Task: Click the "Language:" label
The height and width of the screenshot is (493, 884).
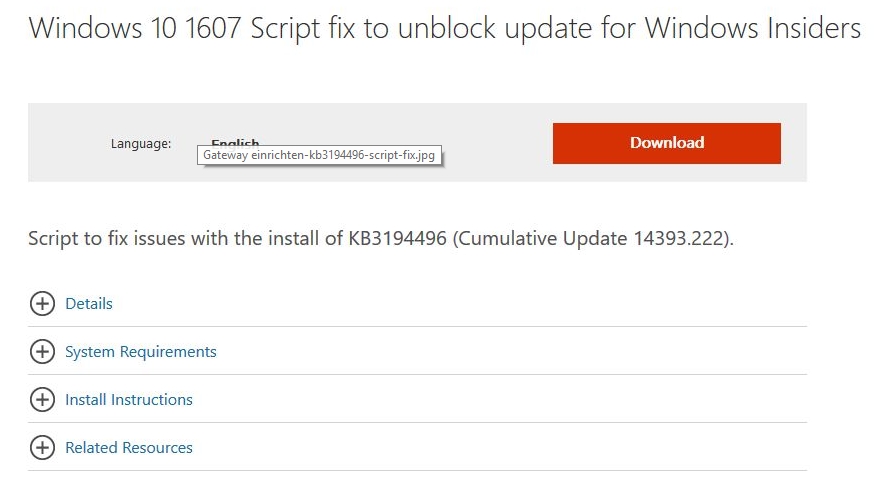Action: (141, 144)
